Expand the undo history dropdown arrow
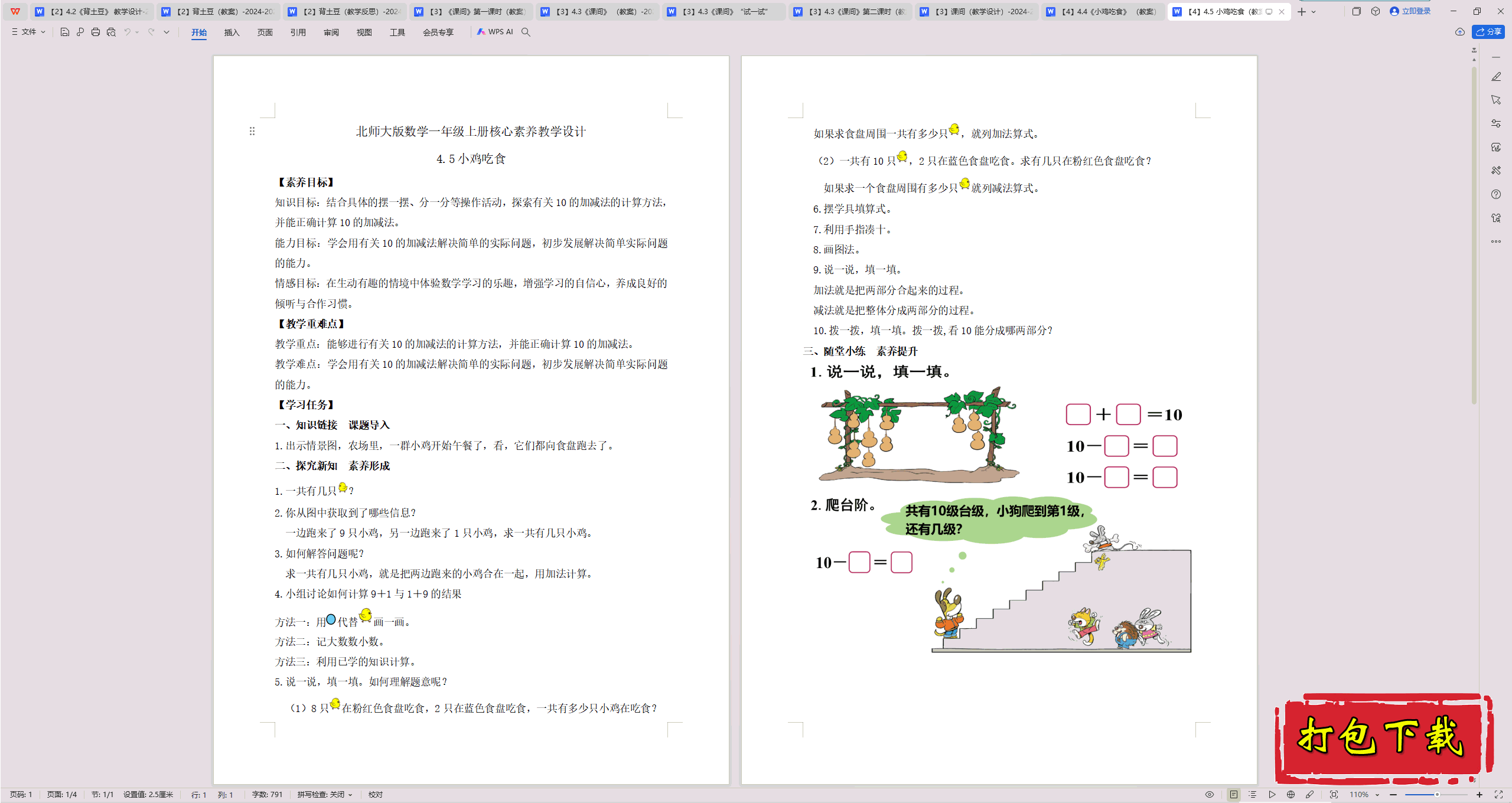 [x=137, y=32]
